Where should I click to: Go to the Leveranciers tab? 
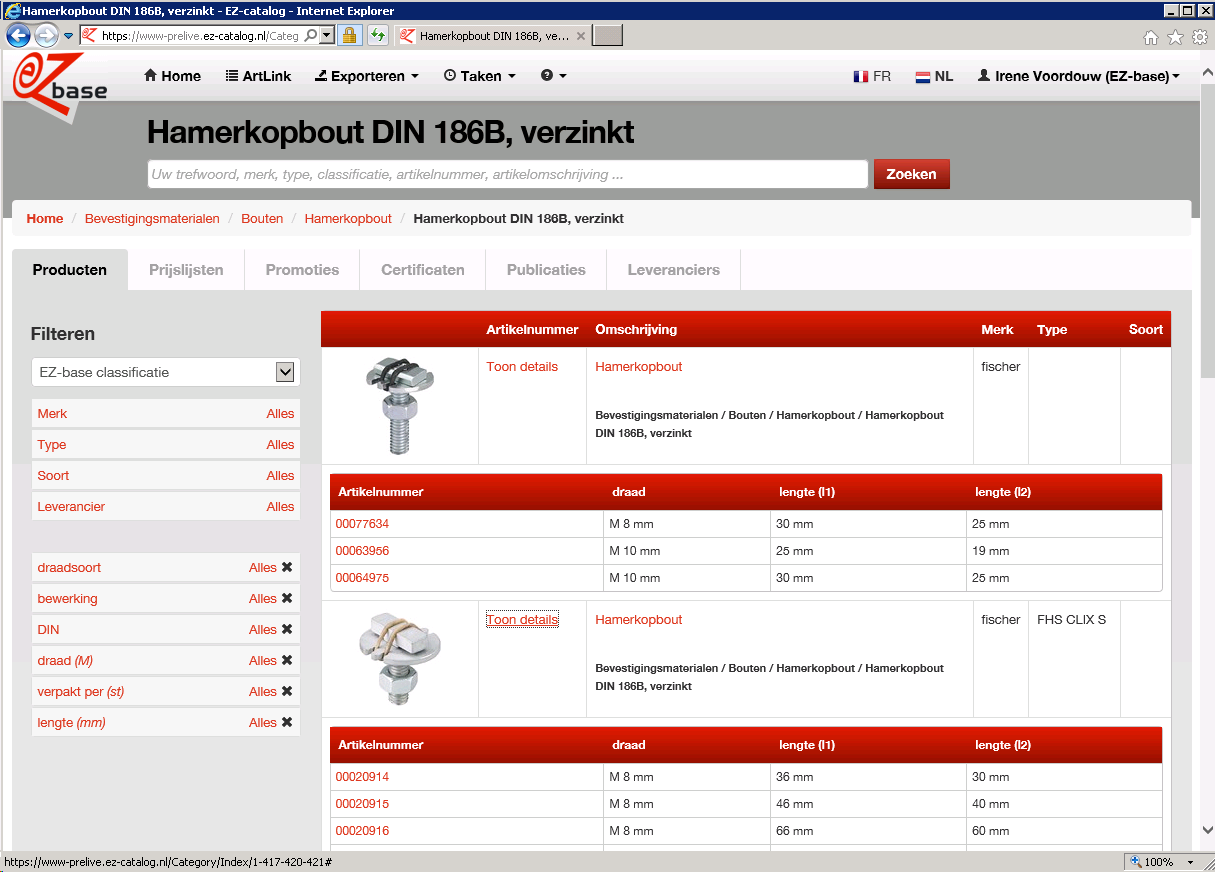674,270
